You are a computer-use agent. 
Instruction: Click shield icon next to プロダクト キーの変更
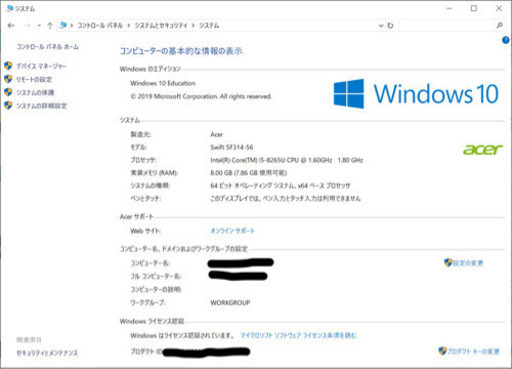pyautogui.click(x=442, y=351)
